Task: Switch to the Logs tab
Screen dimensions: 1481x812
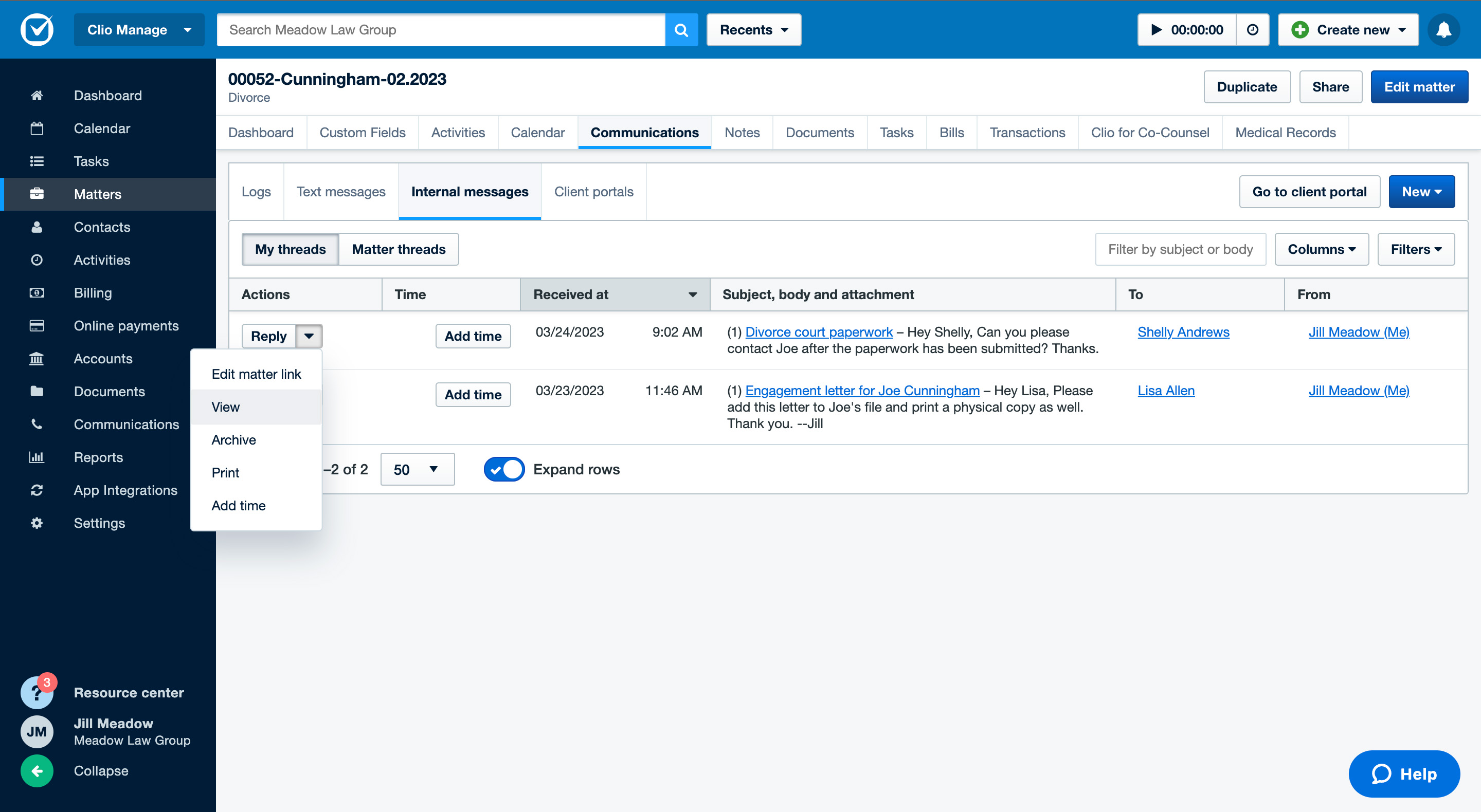Action: tap(256, 191)
